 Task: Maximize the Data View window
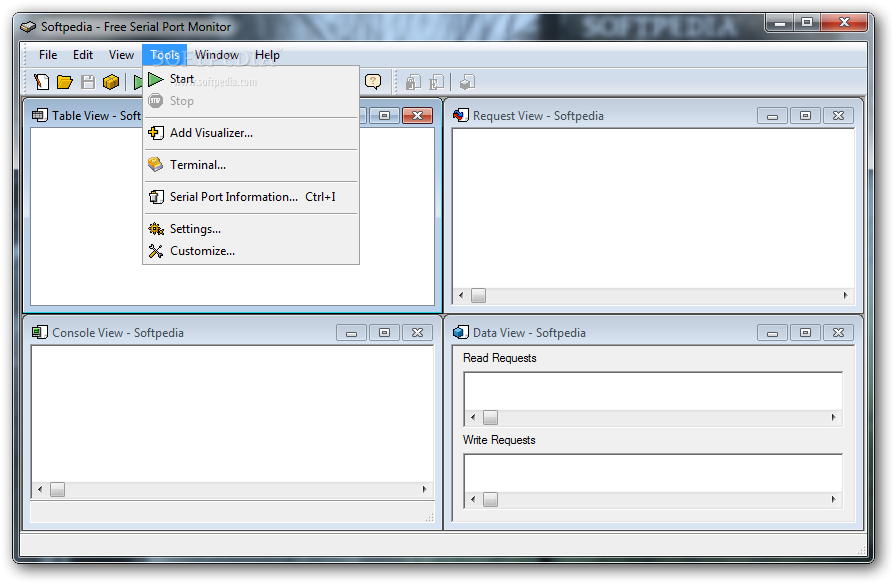805,333
